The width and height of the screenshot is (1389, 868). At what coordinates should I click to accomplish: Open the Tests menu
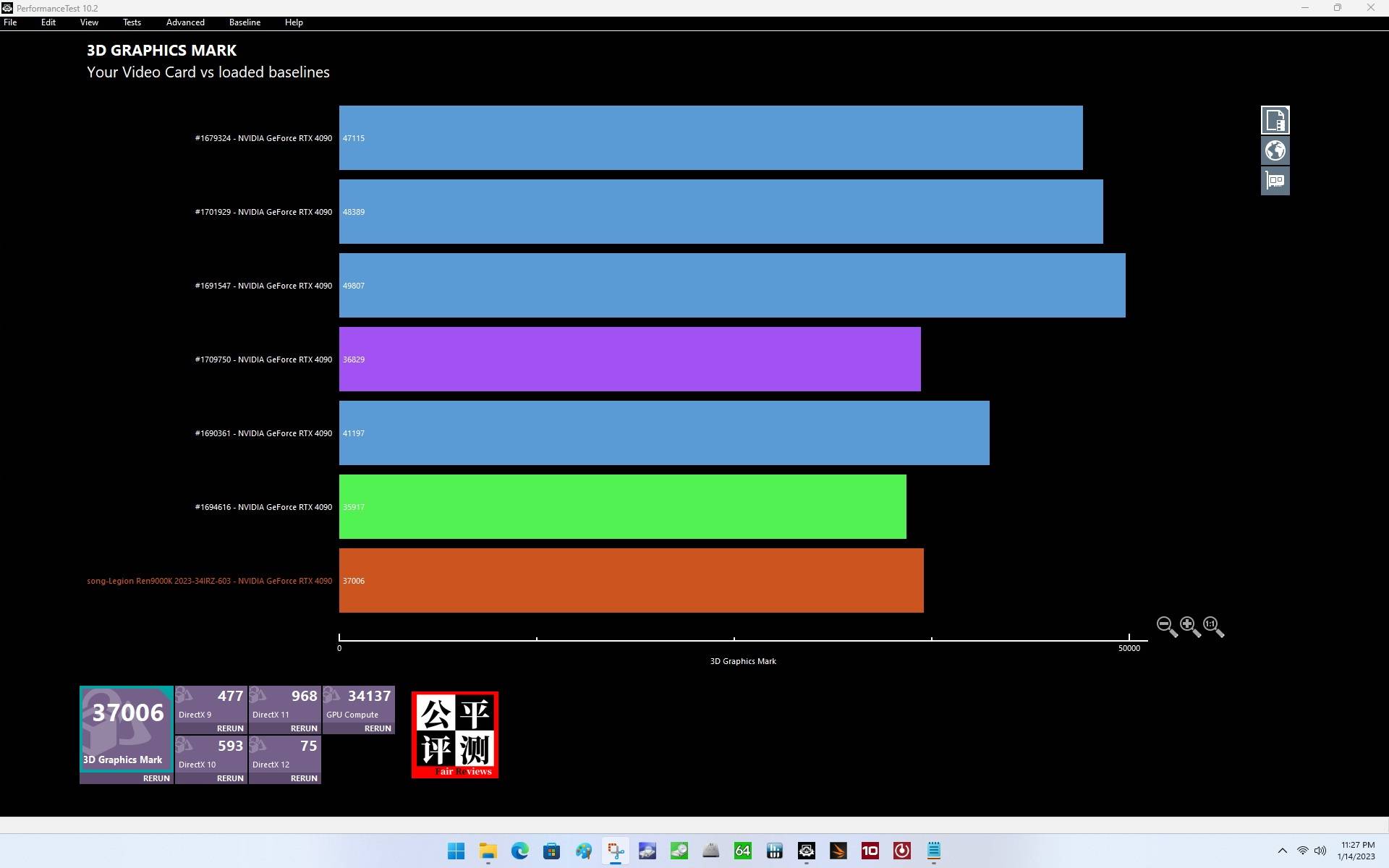132,22
